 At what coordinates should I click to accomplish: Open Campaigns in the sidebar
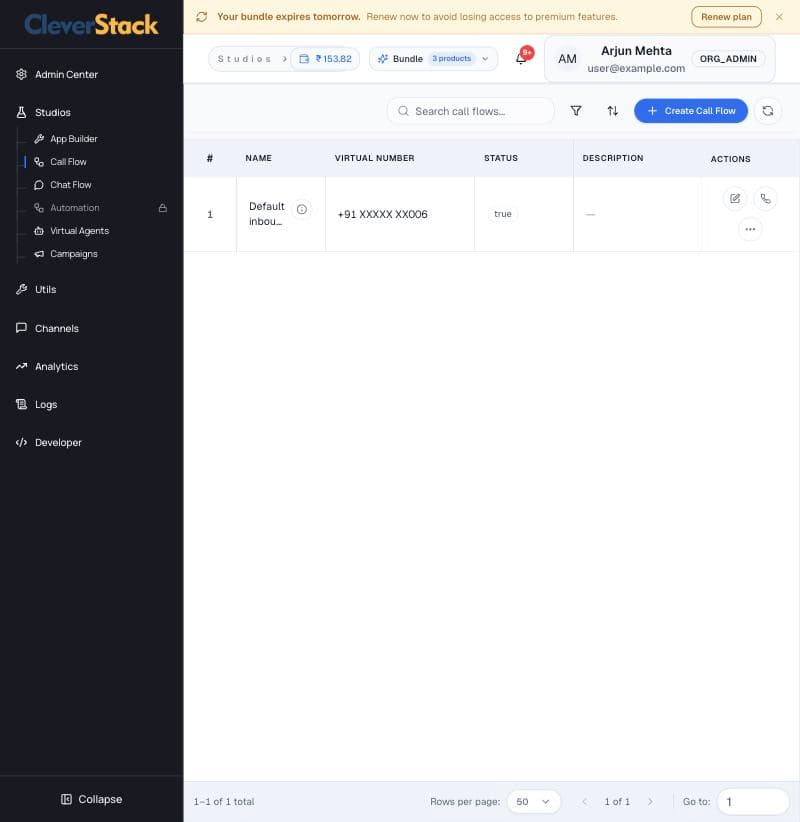point(73,254)
